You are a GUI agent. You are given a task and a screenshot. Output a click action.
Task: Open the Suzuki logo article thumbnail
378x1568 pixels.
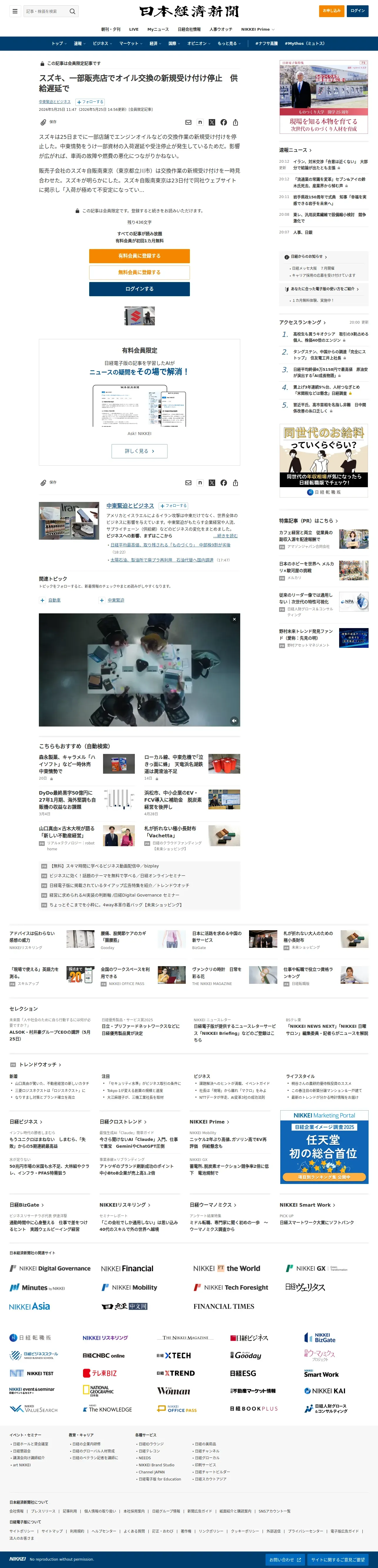(139, 315)
